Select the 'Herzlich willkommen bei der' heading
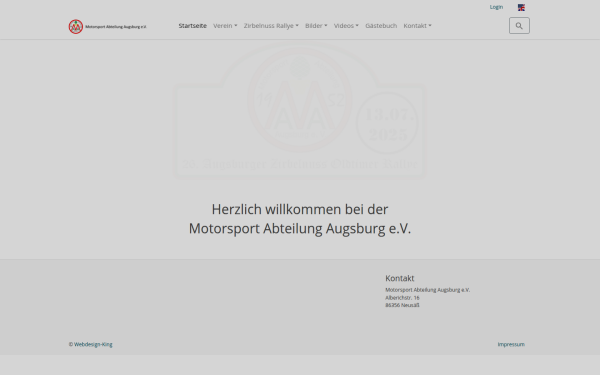The height and width of the screenshot is (375, 600). click(300, 209)
